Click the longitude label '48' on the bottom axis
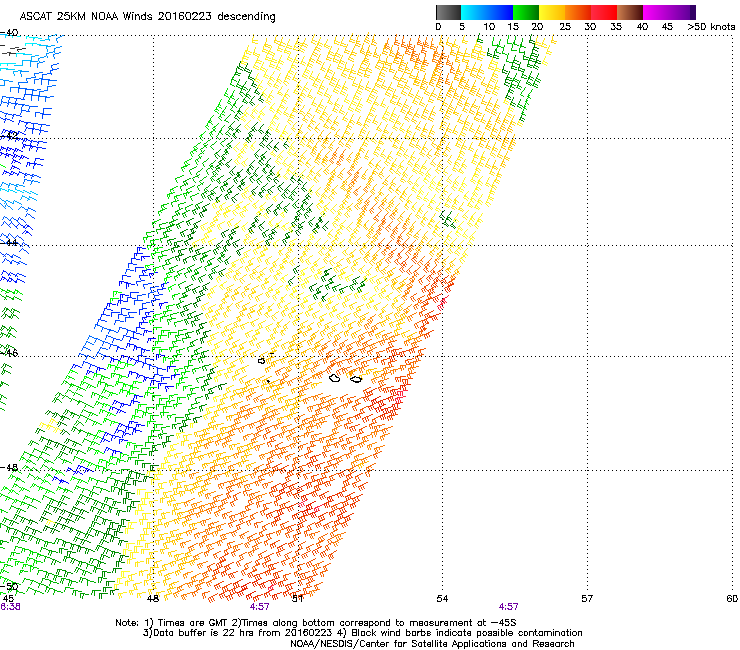Viewport: 740px width, 650px height. tap(153, 599)
